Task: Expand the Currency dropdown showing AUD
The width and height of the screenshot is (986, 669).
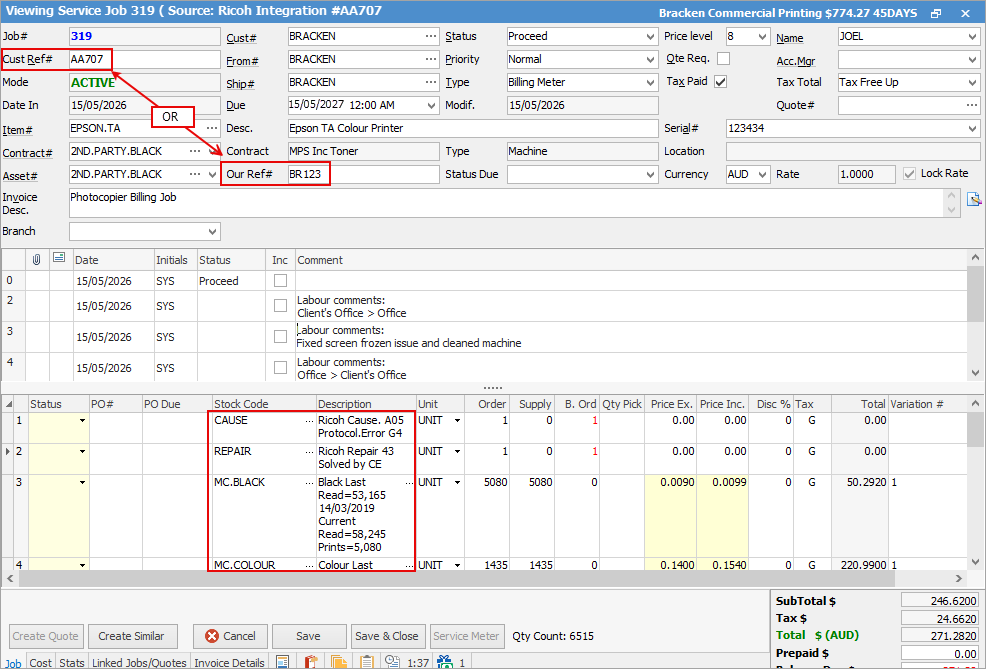Action: 763,174
